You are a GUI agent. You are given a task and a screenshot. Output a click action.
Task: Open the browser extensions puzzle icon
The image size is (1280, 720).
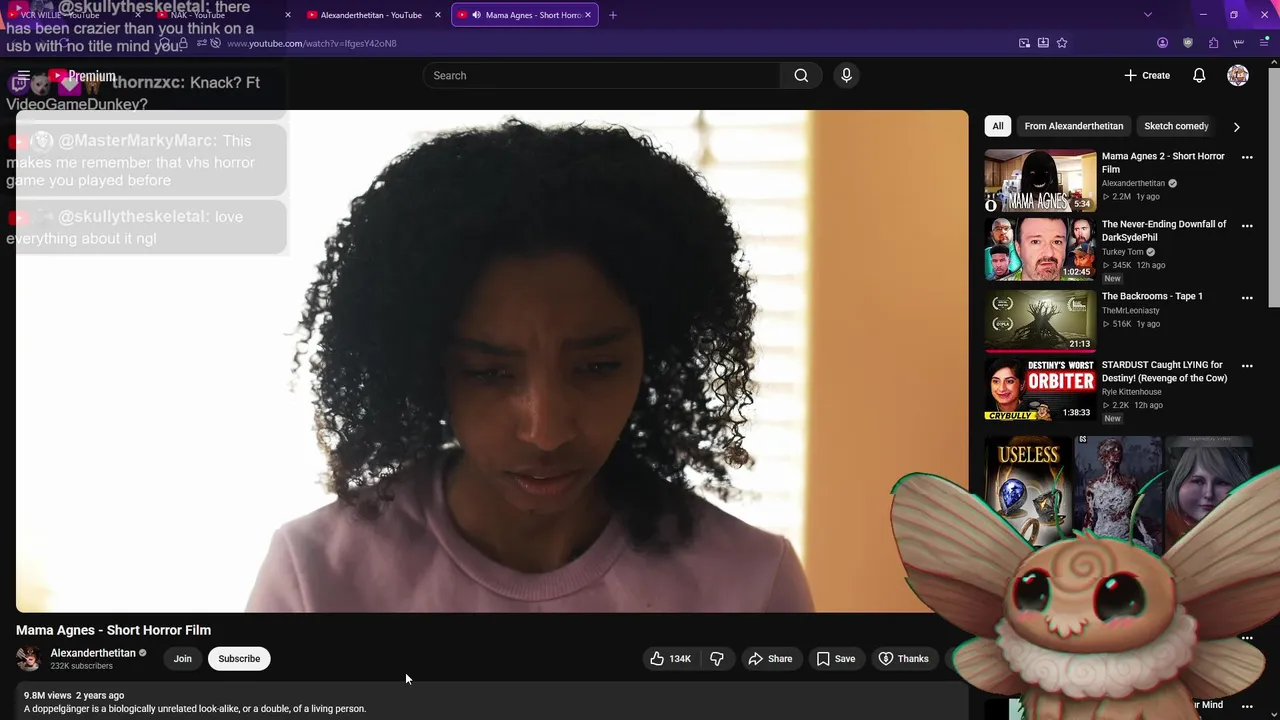[x=1213, y=43]
